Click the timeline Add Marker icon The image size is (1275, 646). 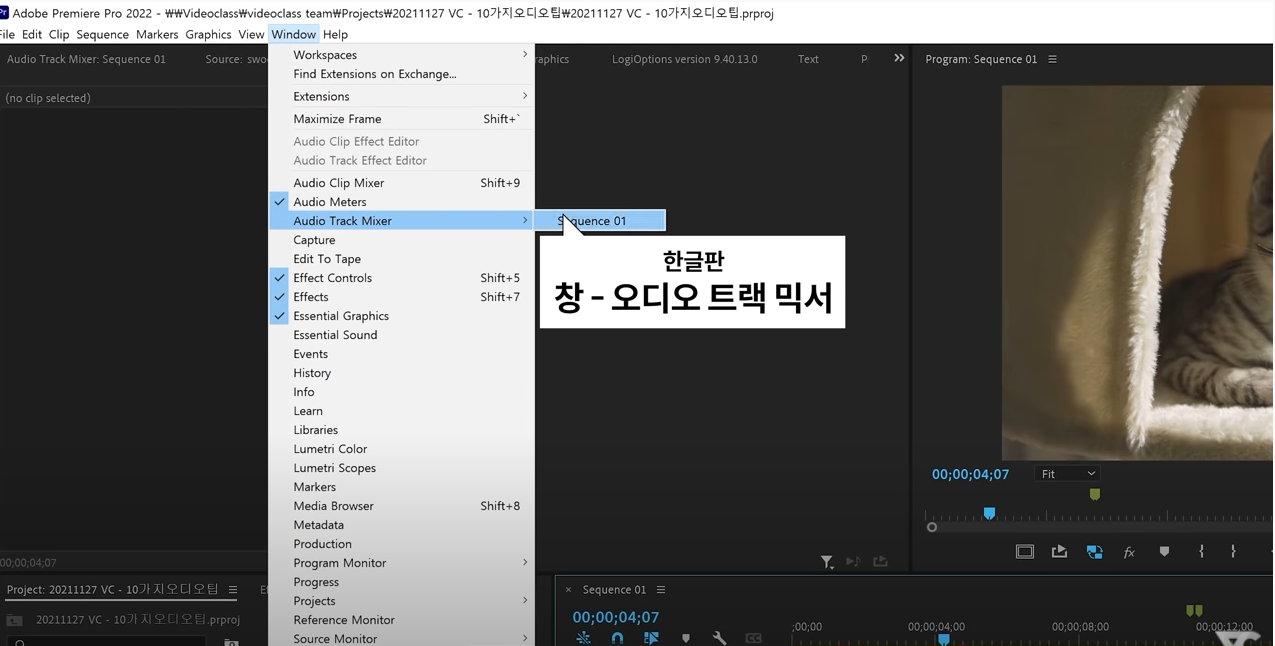click(686, 638)
